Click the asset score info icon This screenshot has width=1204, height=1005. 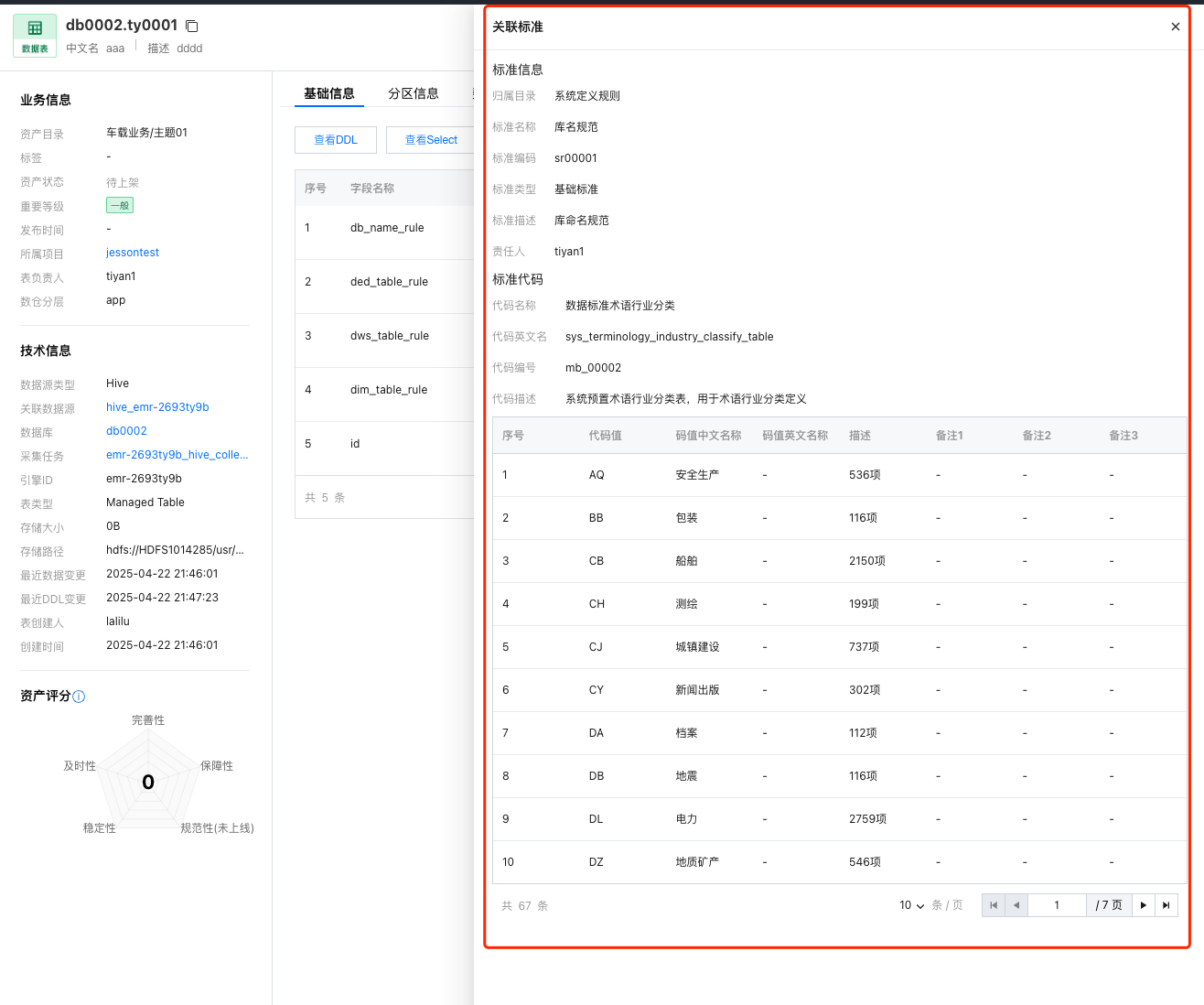[x=79, y=697]
